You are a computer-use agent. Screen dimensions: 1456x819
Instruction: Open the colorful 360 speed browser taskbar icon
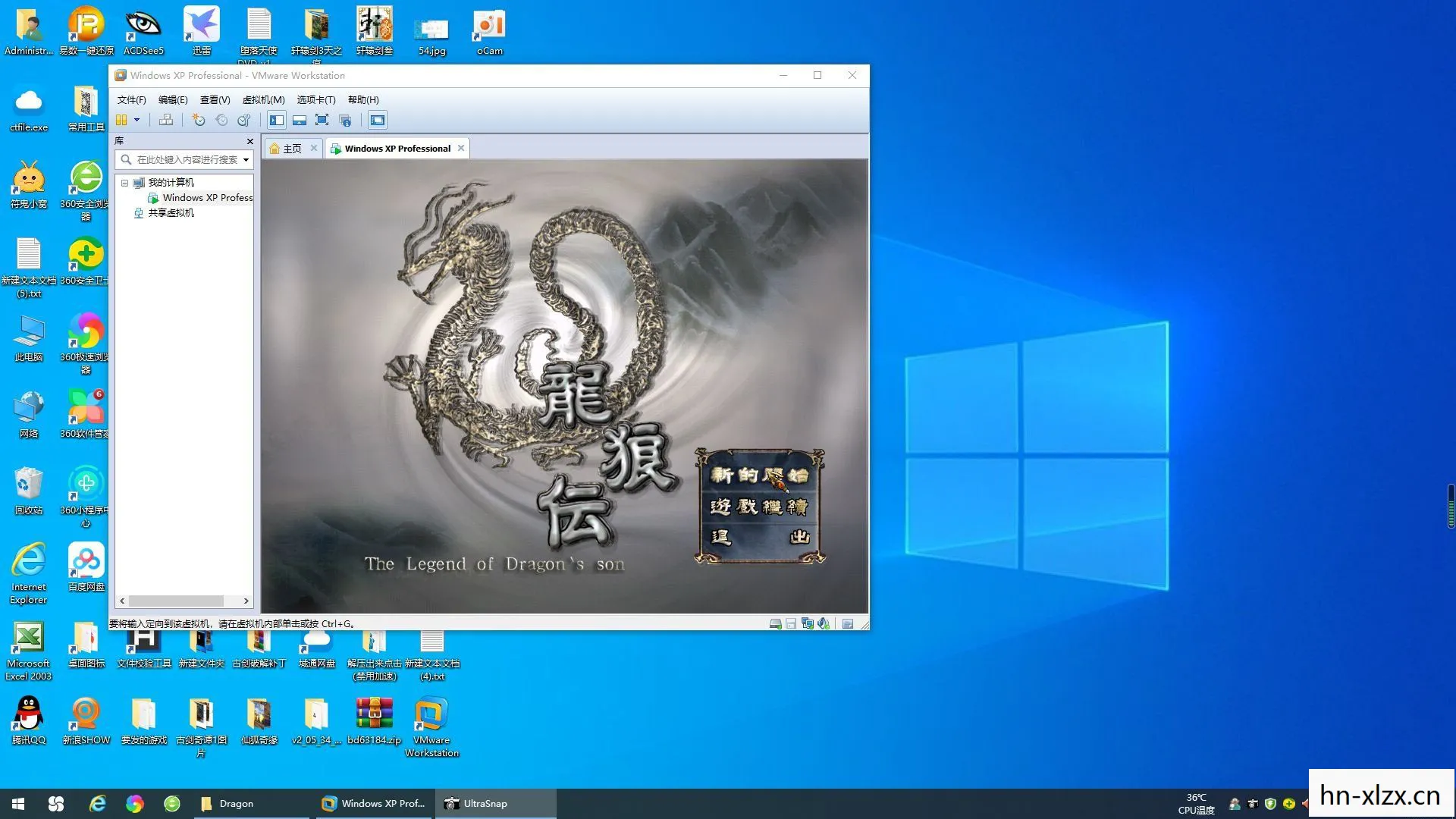click(x=135, y=804)
